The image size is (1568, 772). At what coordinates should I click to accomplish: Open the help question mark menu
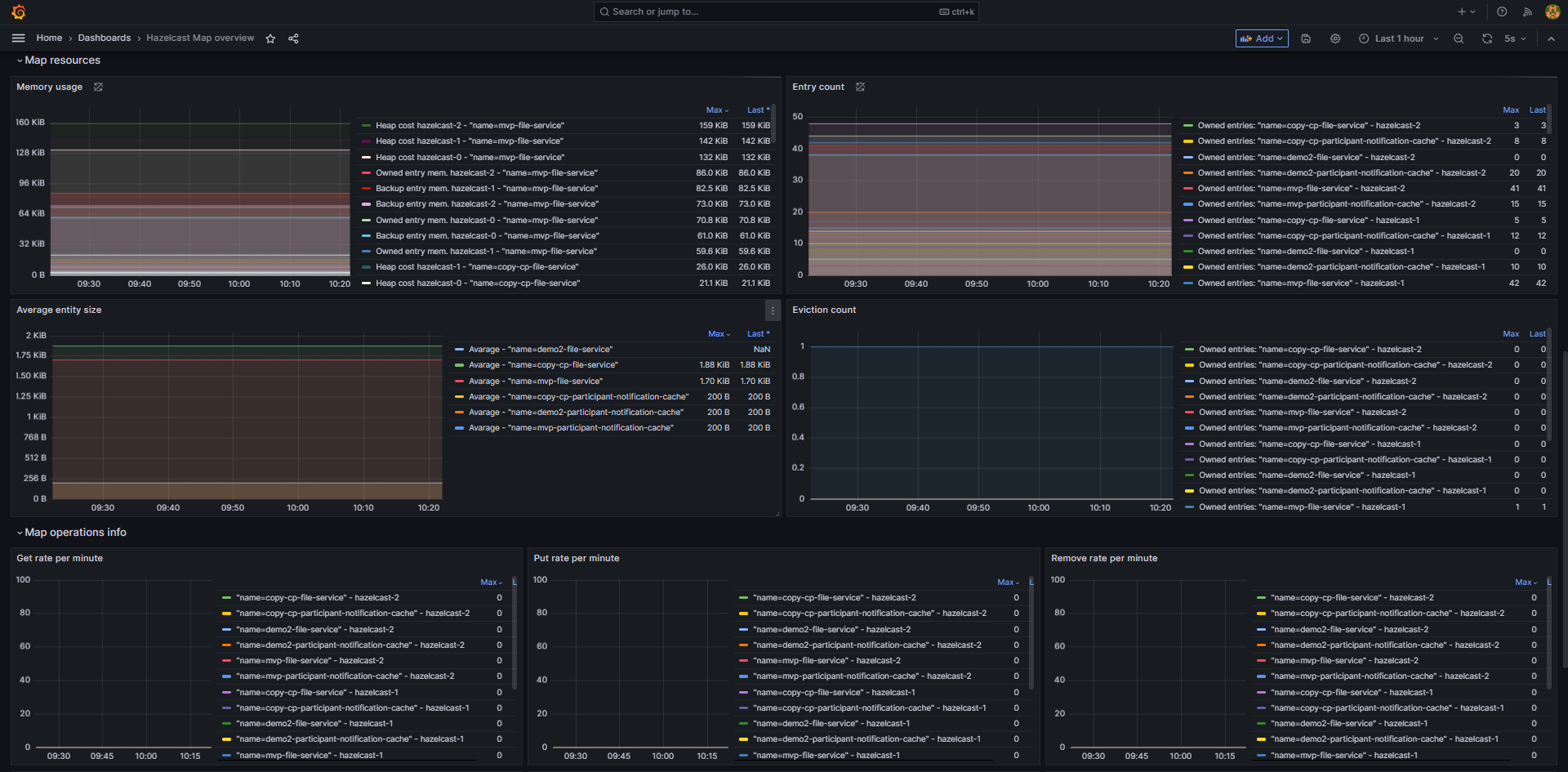click(x=1502, y=11)
